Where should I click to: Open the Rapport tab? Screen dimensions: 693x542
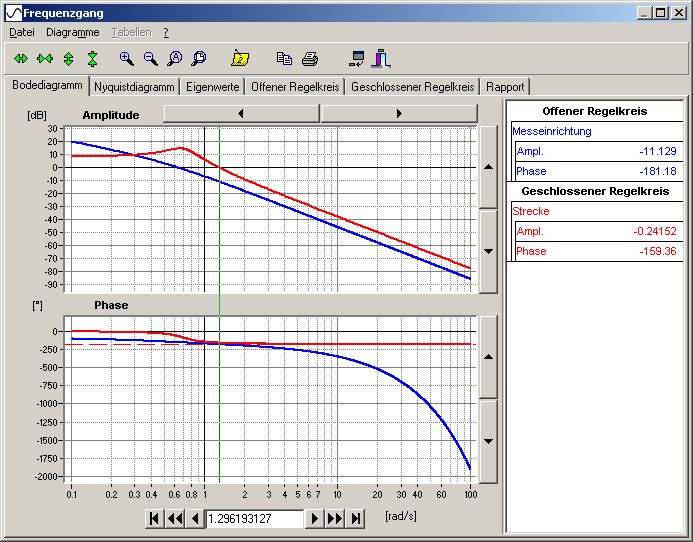pyautogui.click(x=505, y=87)
